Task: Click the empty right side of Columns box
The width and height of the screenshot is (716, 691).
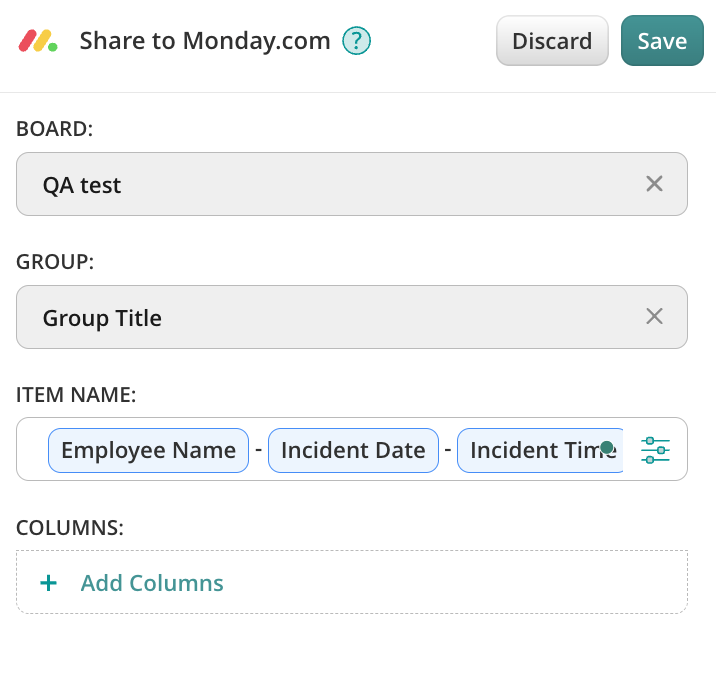Action: tap(500, 583)
